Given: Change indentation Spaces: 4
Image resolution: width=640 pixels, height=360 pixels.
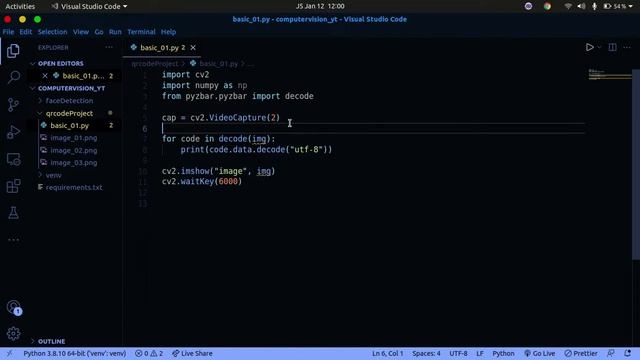Looking at the screenshot, I should (426, 353).
